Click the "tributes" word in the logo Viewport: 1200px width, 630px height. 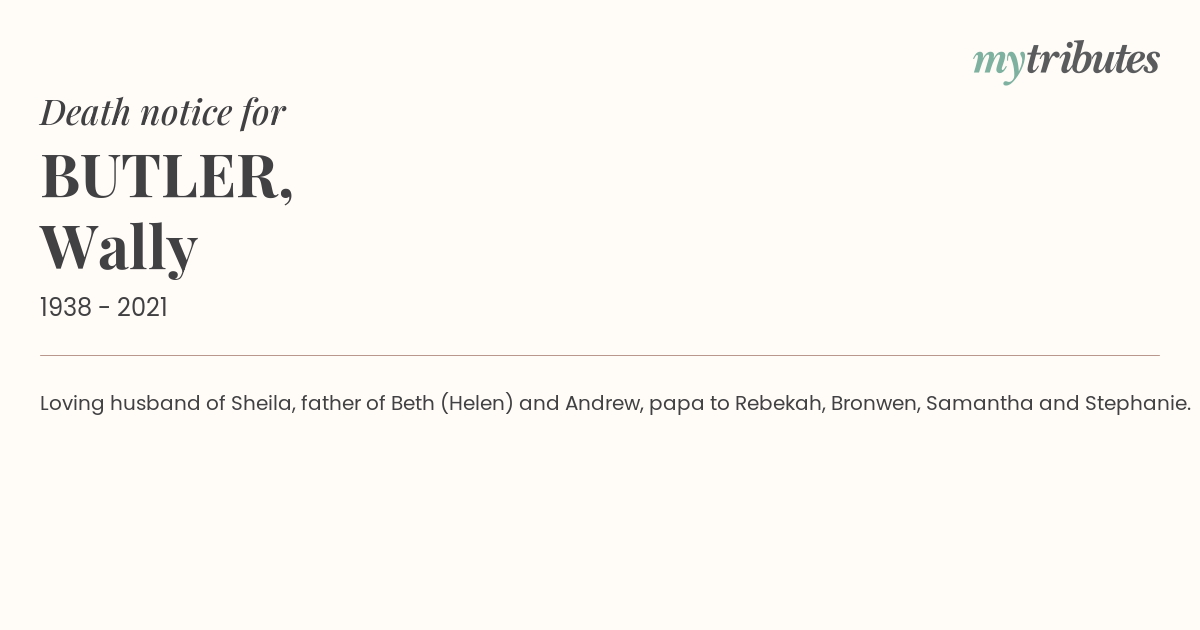[x=1092, y=59]
